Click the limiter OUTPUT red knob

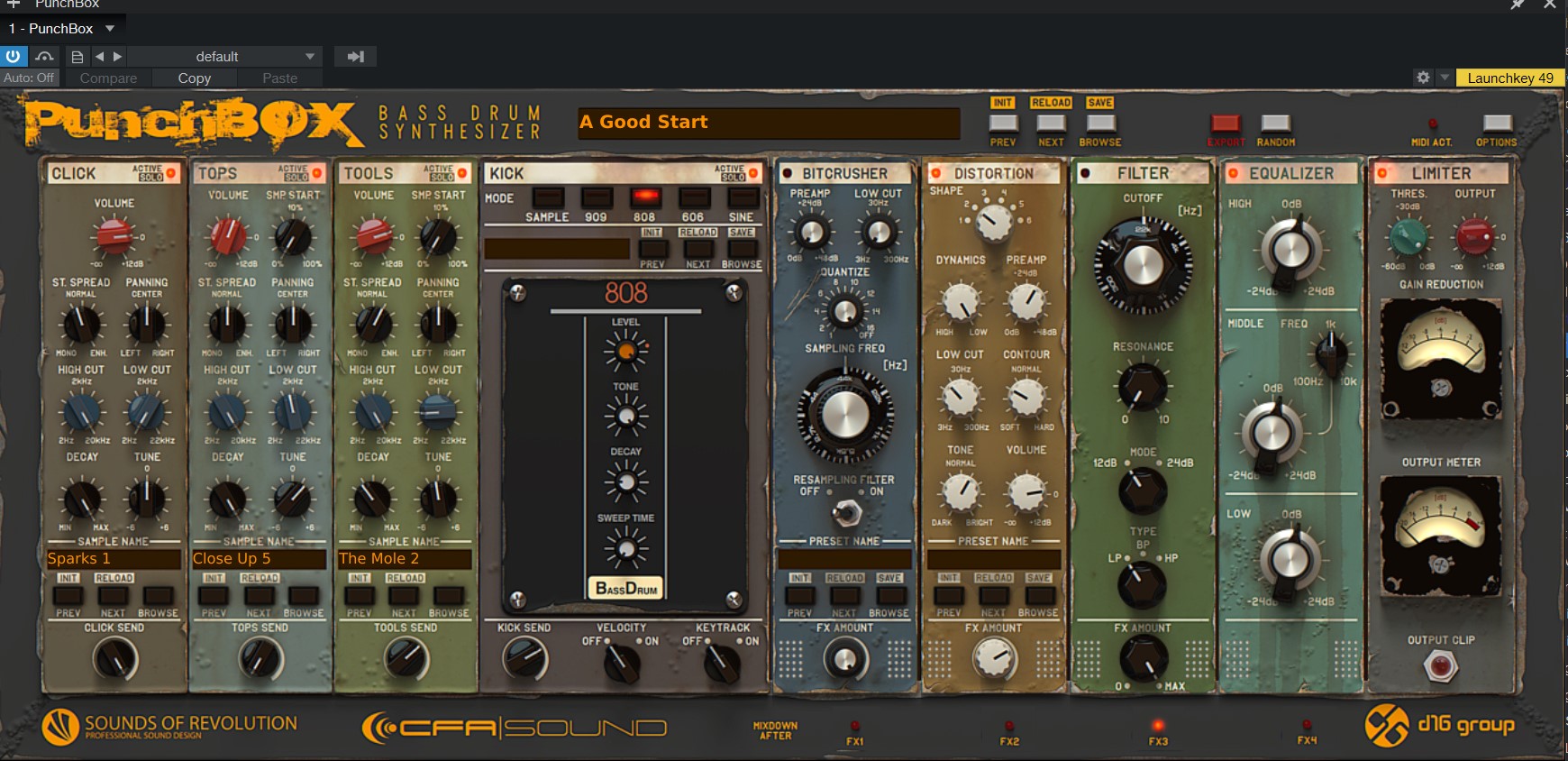point(1474,237)
